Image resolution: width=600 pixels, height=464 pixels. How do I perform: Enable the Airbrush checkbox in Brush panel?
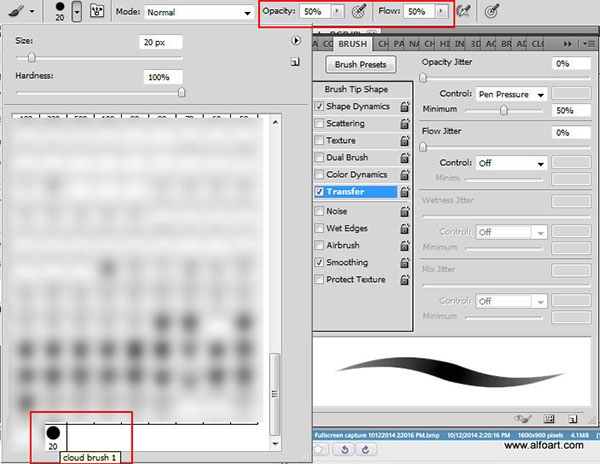(x=319, y=245)
